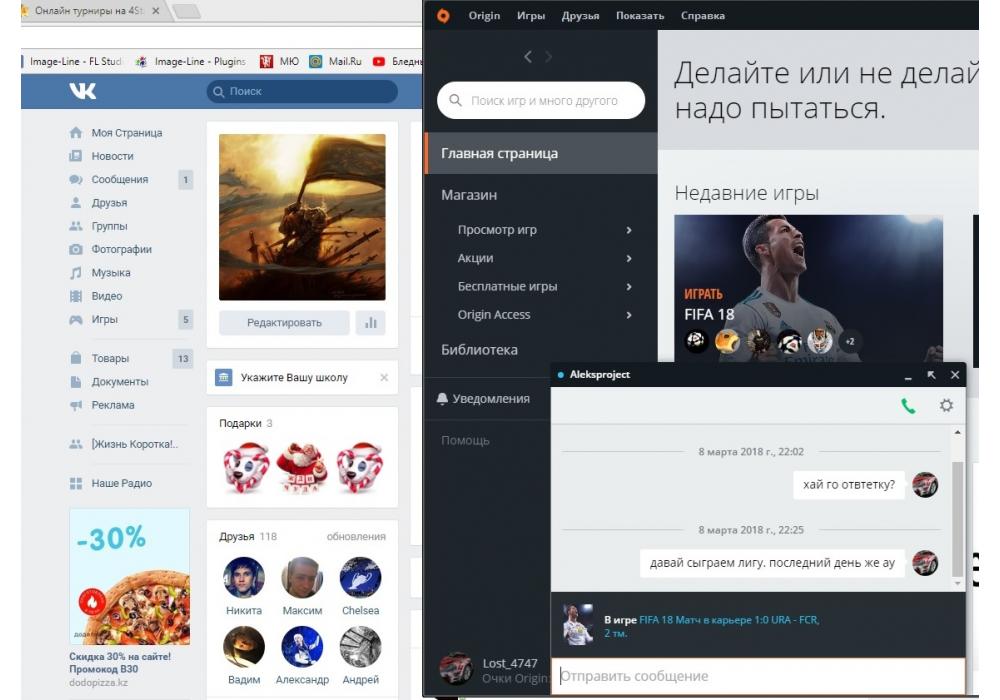Click the chat scrollbar's up arrow
Image resolution: width=1000 pixels, height=700 pixels.
coord(957,433)
